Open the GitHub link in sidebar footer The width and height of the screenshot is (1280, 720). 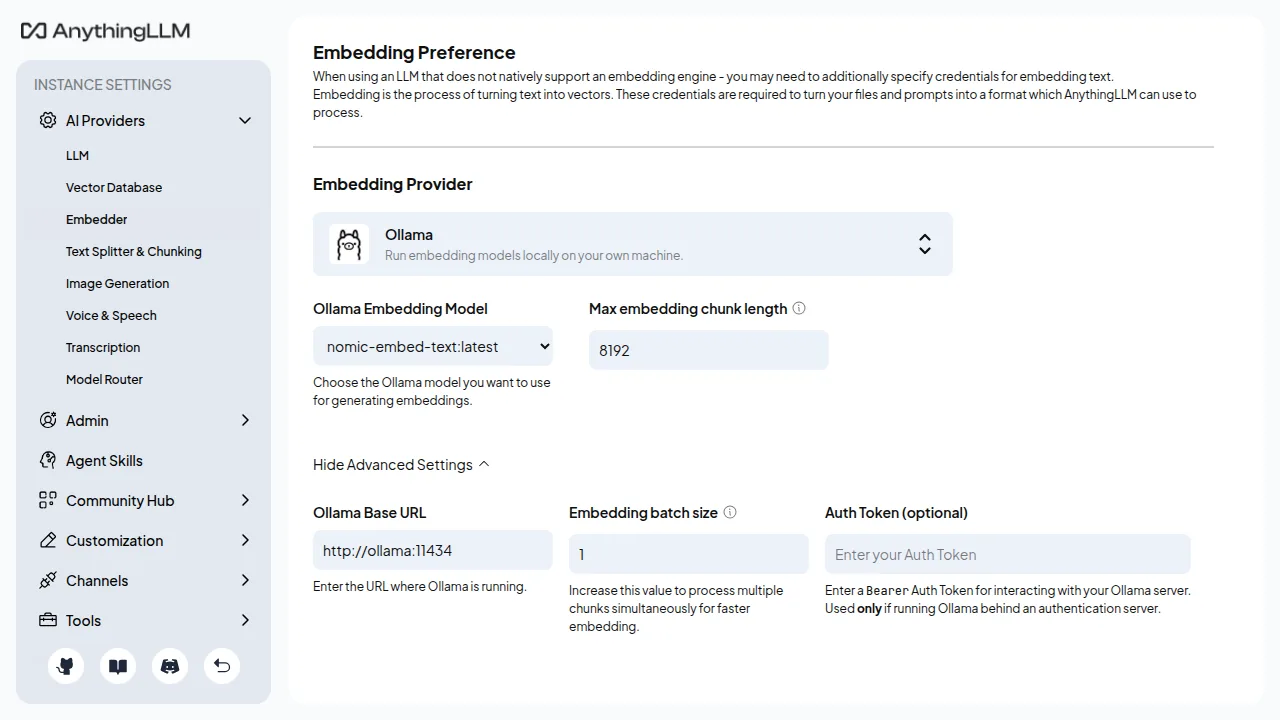pos(66,666)
